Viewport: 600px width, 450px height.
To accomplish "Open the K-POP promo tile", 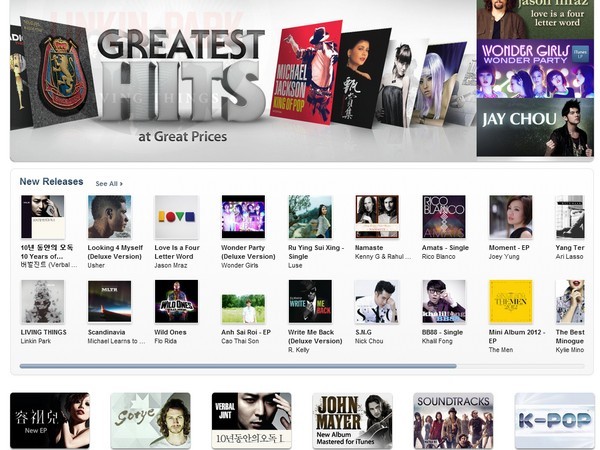I will pos(554,421).
